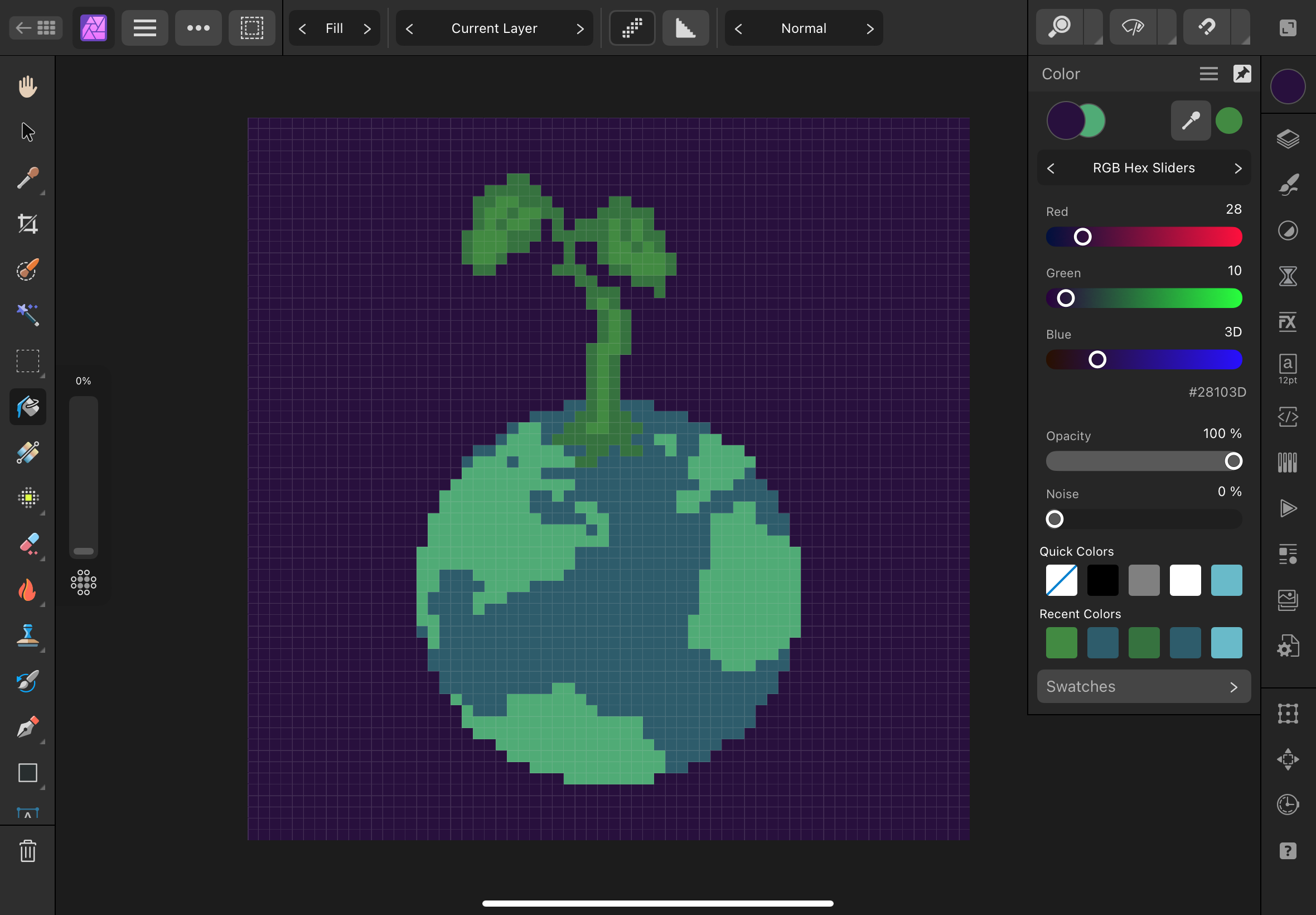Open the Current Layer source selector
The image size is (1316, 915).
(494, 28)
